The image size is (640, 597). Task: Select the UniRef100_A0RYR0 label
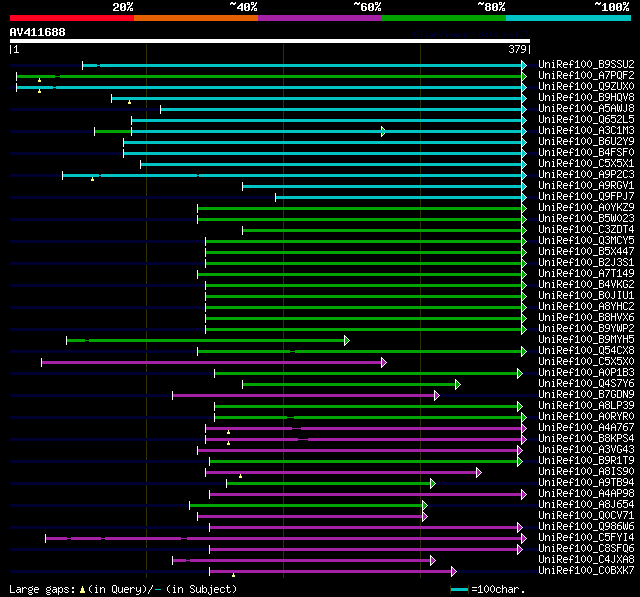click(586, 417)
